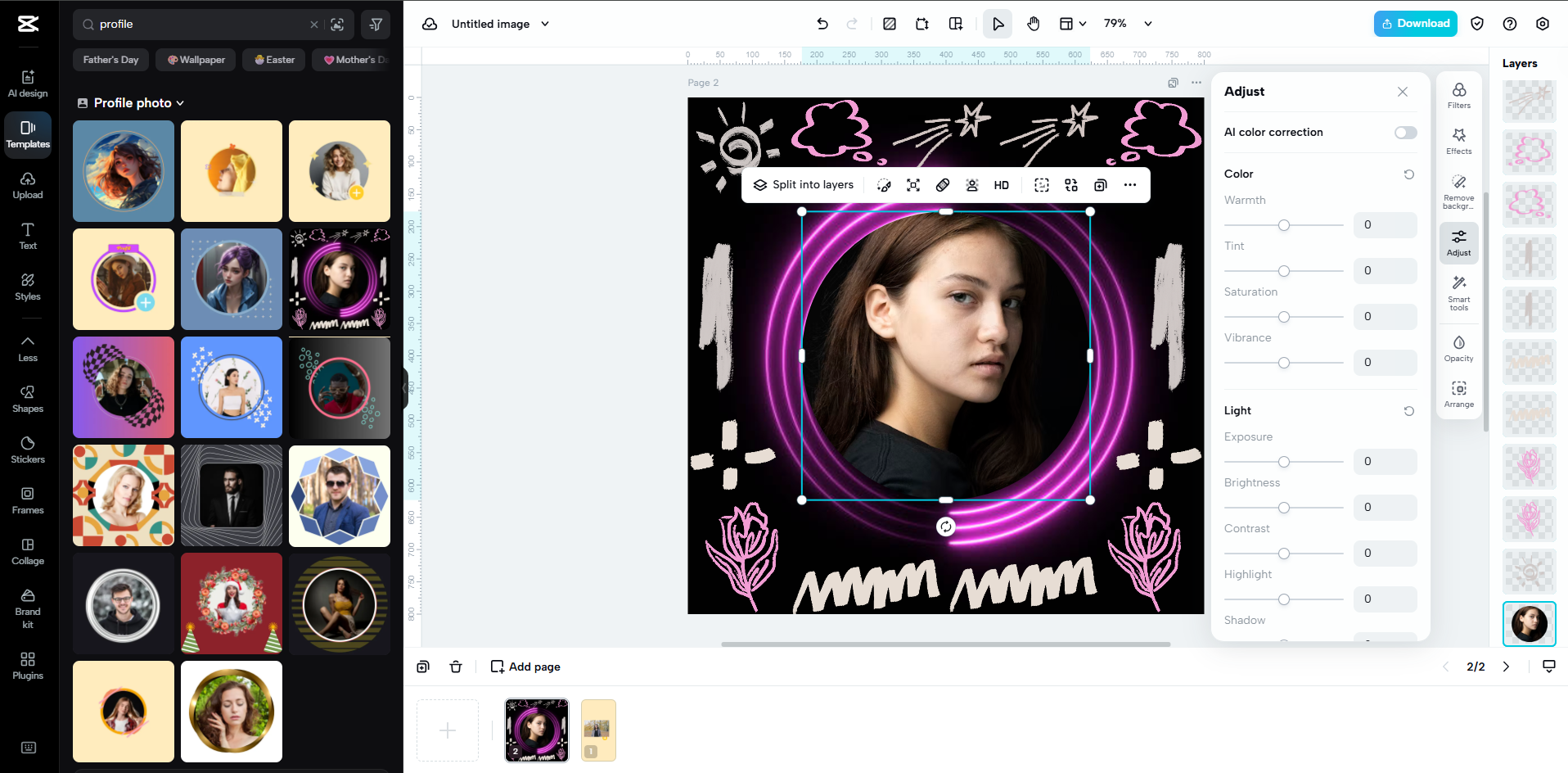Click the Download button
1568x773 pixels.
(x=1415, y=24)
